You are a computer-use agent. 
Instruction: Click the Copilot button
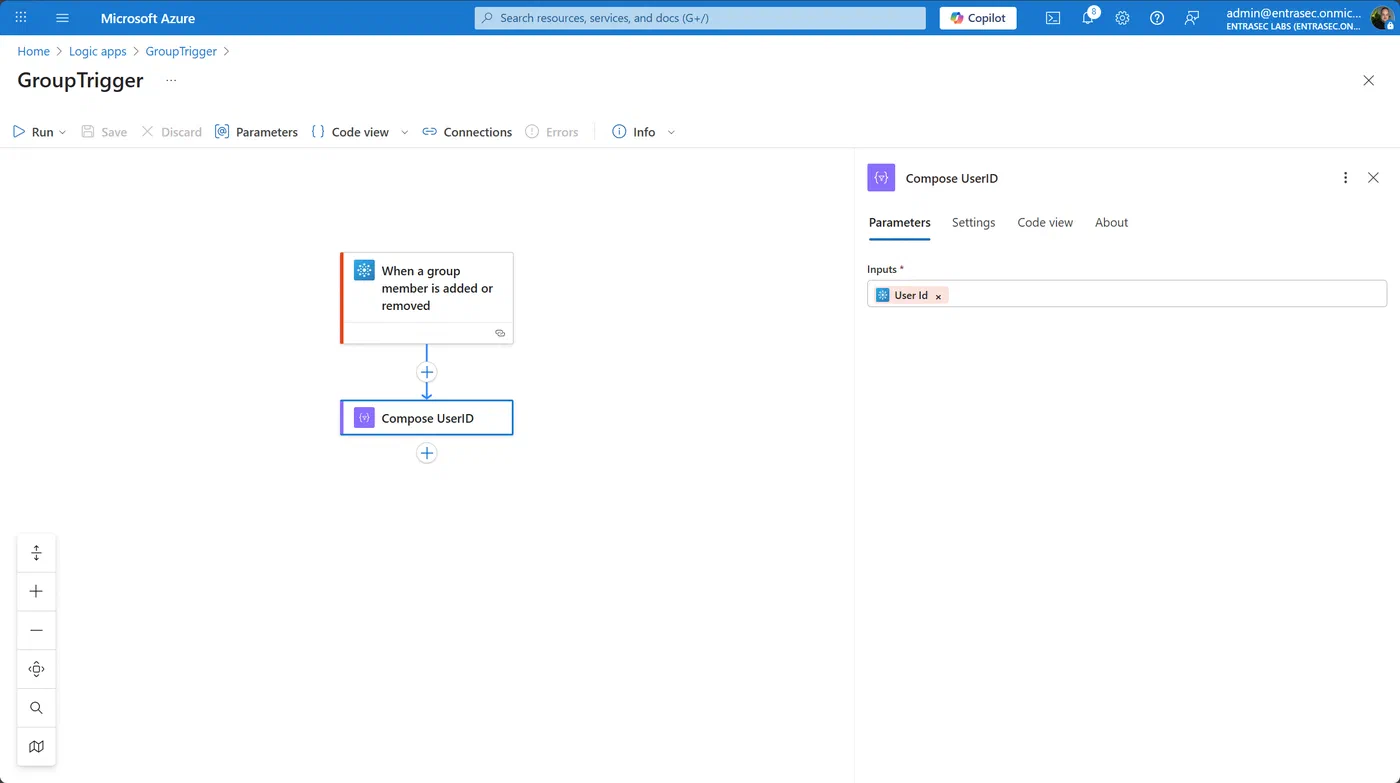point(978,18)
